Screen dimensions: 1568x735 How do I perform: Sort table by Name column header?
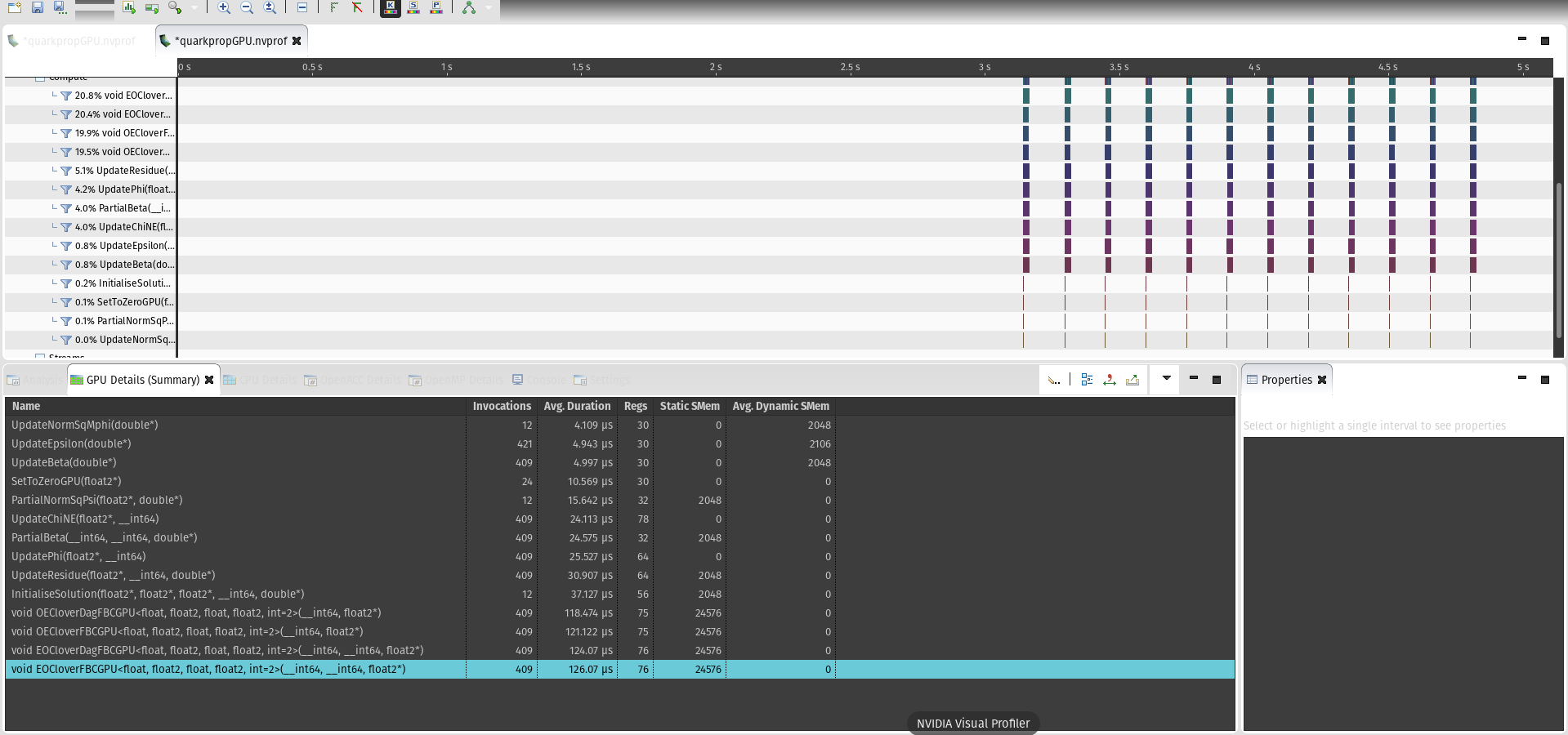(236, 406)
